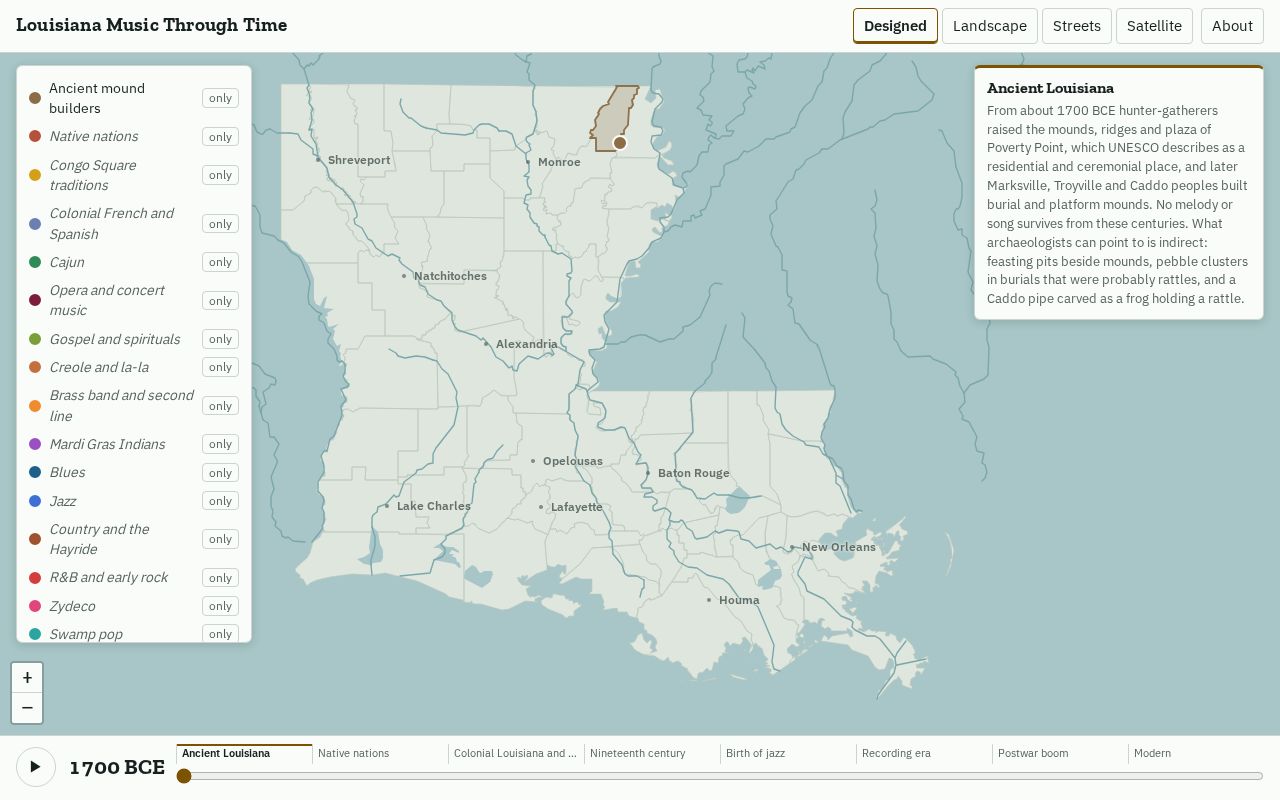Image resolution: width=1280 pixels, height=800 pixels.
Task: Click the Lafayette city label
Action: tap(576, 507)
